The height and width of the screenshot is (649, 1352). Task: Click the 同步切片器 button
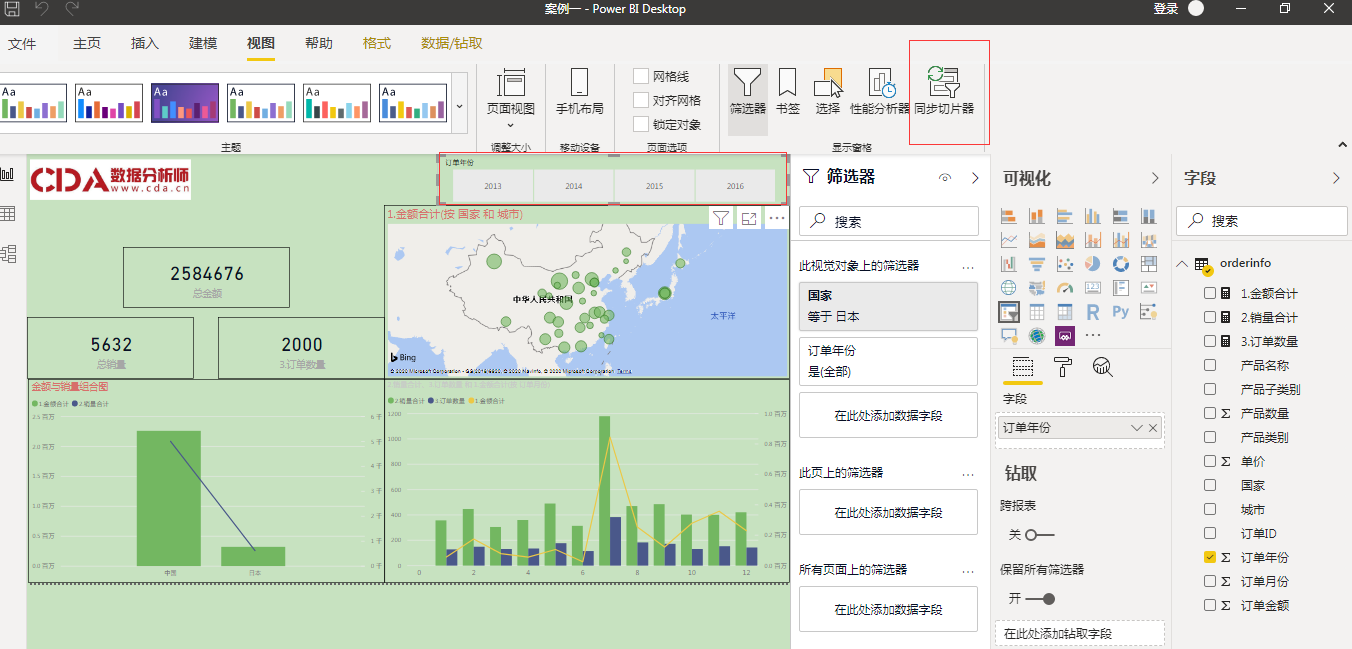coord(944,92)
